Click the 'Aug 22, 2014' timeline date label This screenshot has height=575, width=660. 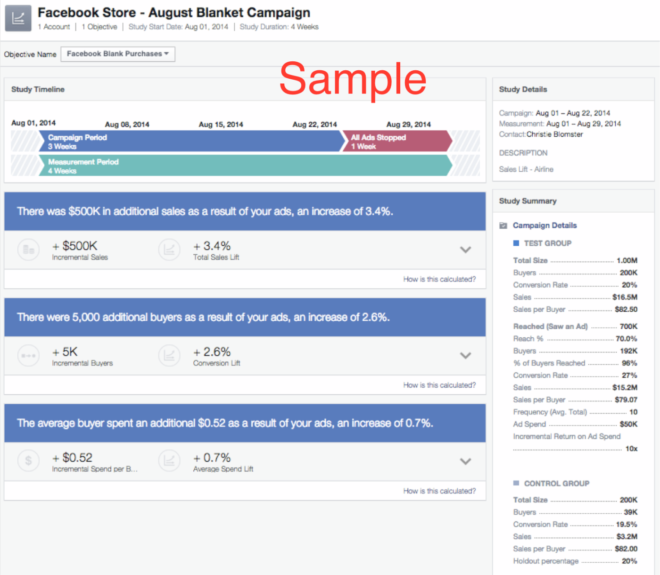(x=315, y=125)
